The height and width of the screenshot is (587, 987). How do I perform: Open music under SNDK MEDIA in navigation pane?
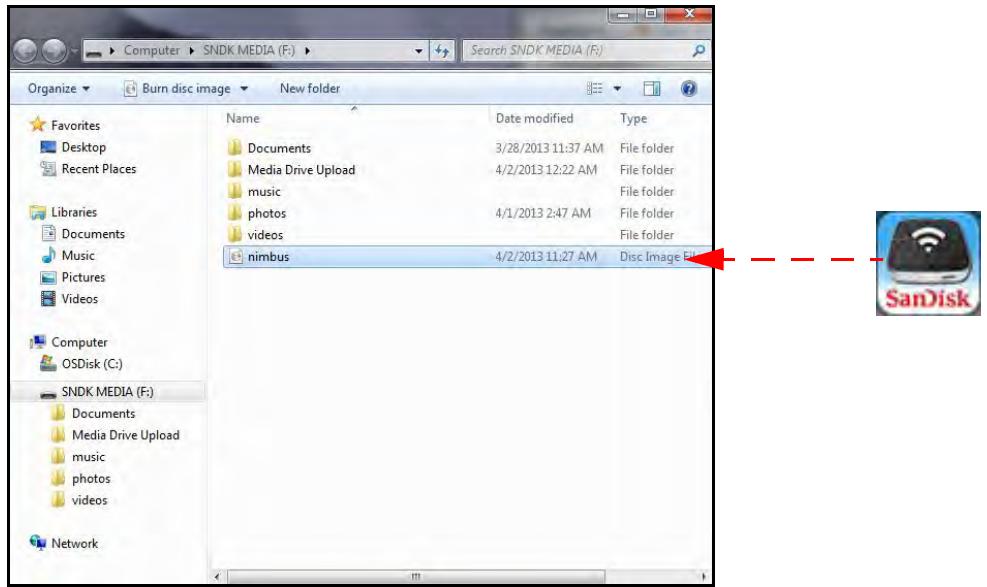point(88,457)
